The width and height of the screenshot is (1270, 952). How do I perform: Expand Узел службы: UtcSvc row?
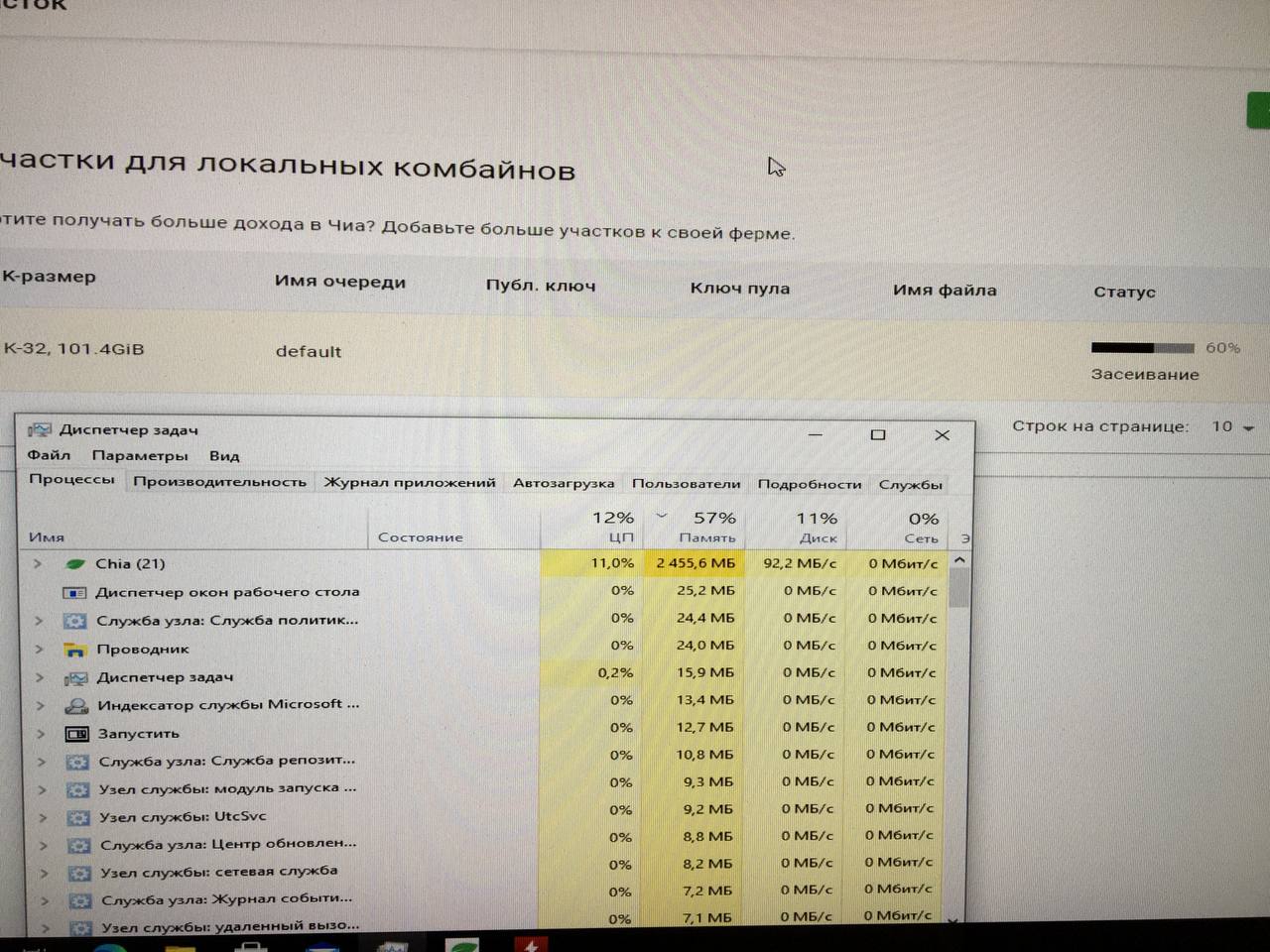coord(43,818)
